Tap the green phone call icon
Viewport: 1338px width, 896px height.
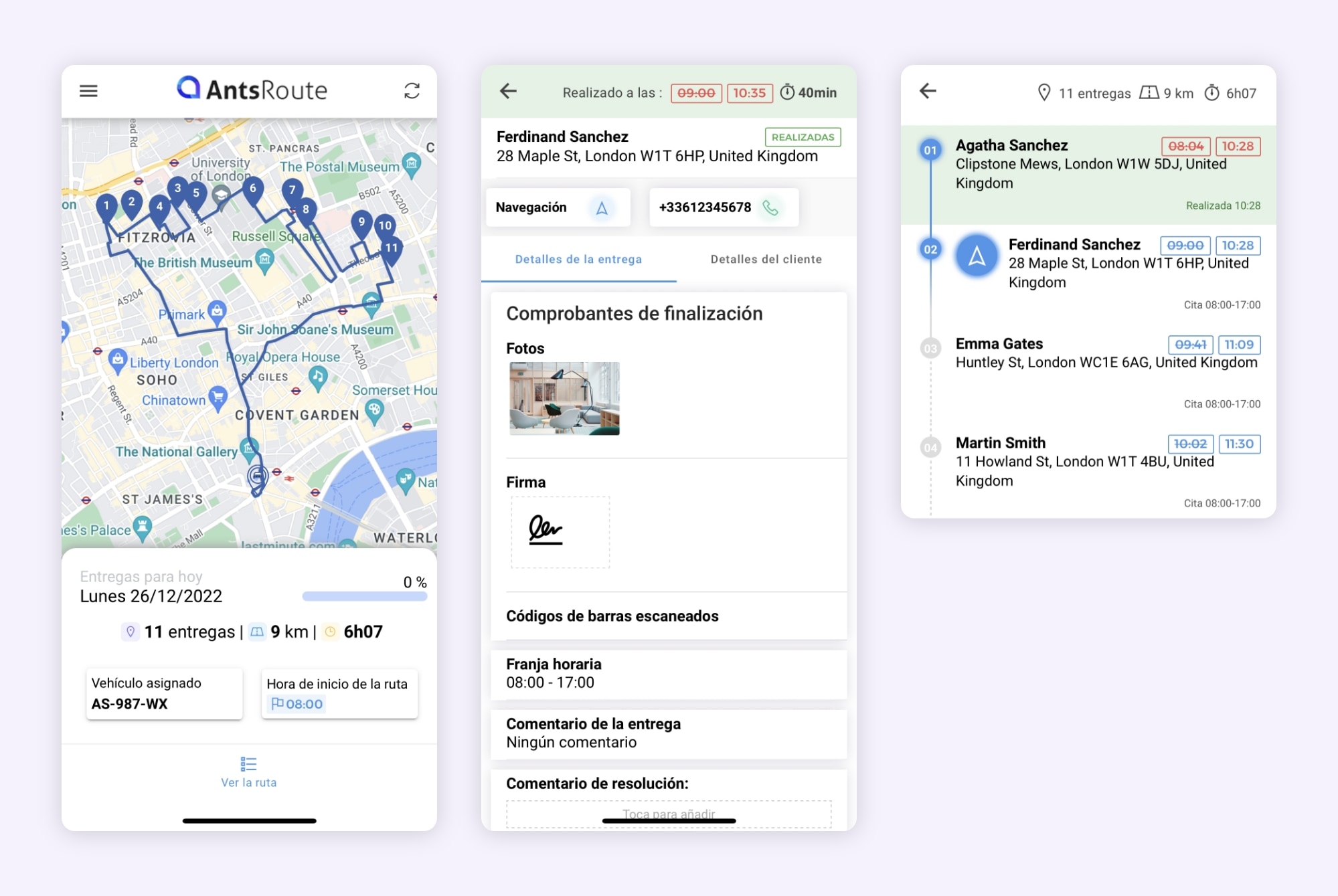pyautogui.click(x=770, y=208)
